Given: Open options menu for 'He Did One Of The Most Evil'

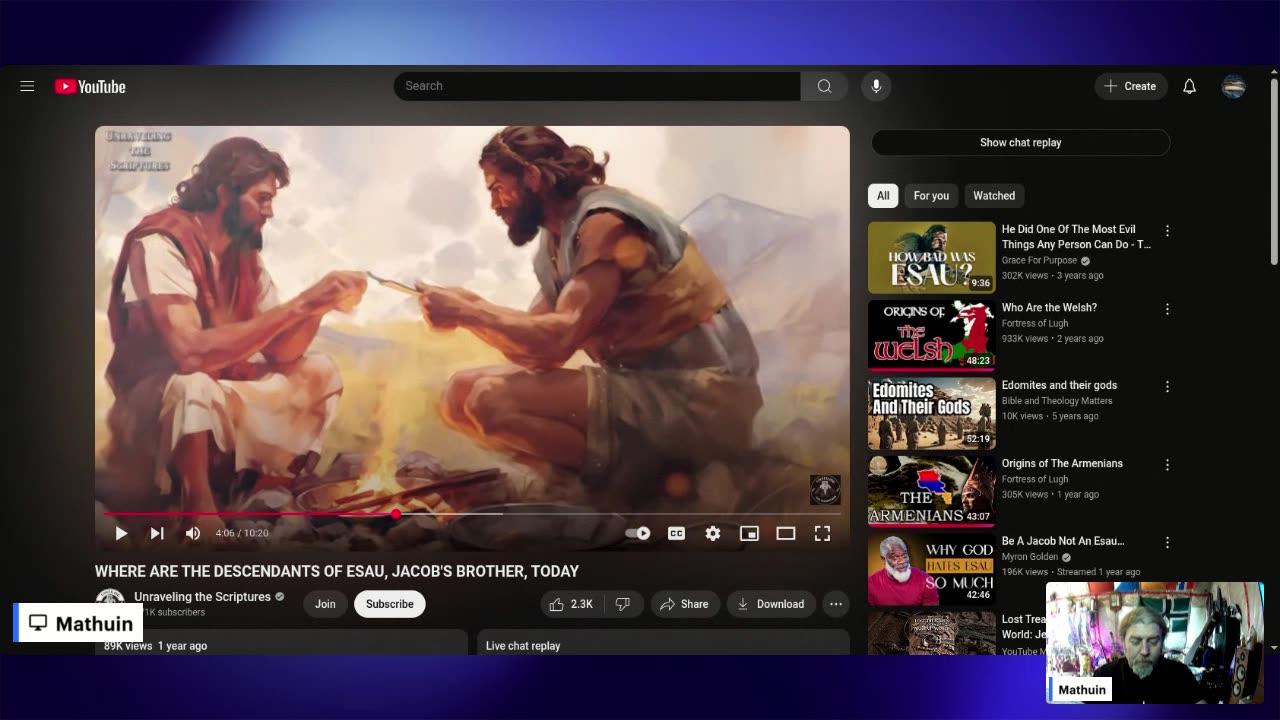Looking at the screenshot, I should (x=1167, y=231).
